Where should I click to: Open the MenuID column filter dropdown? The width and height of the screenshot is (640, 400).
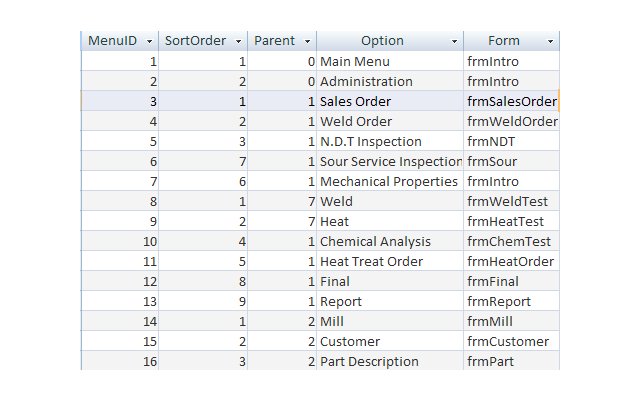coord(150,42)
